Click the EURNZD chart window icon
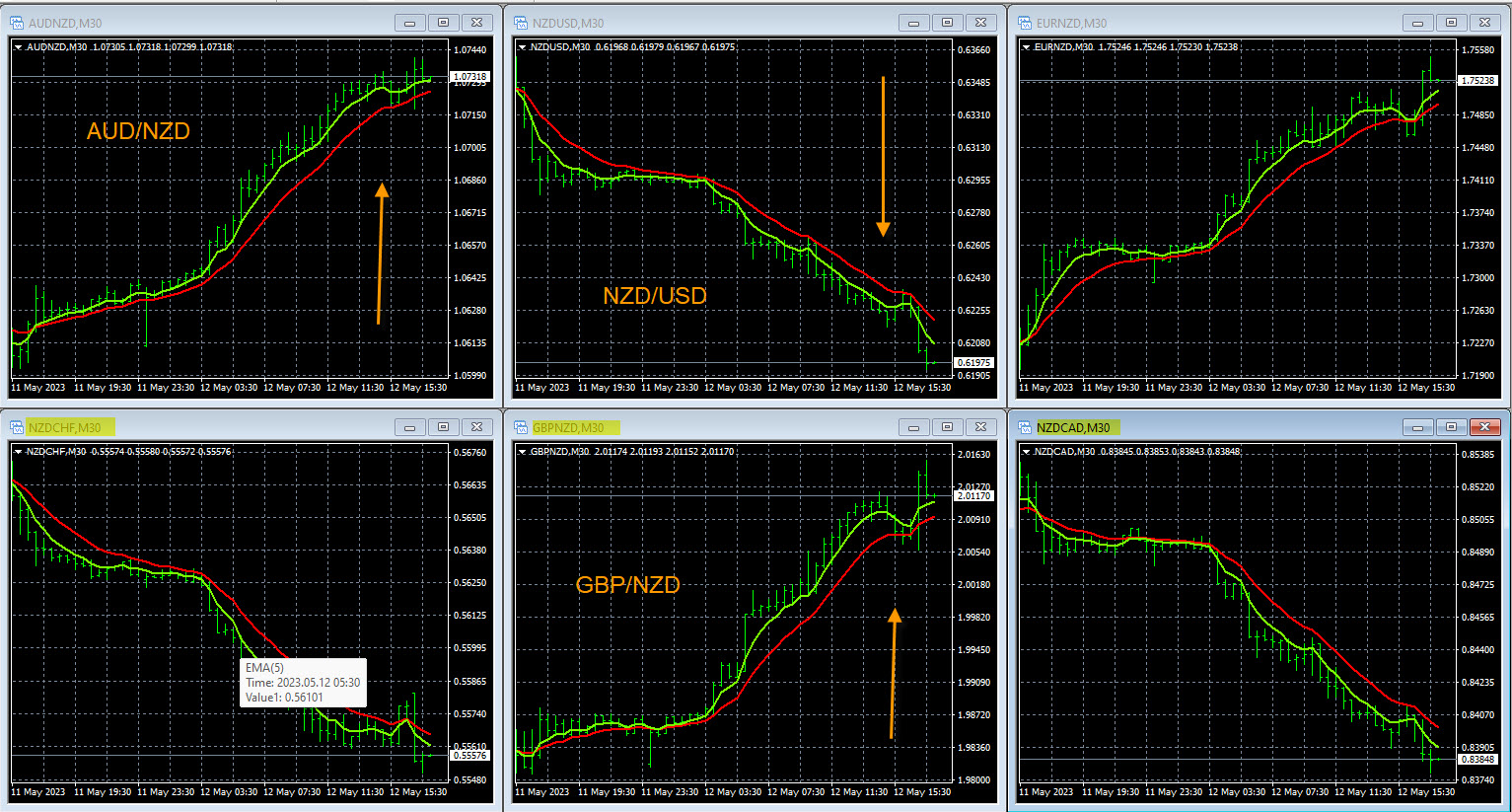This screenshot has height=812, width=1512. (x=1025, y=23)
